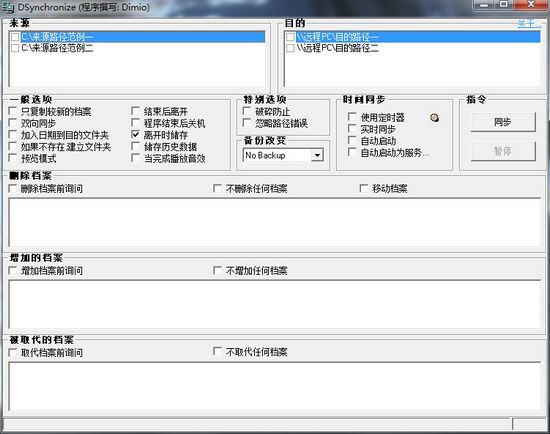Image resolution: width=550 pixels, height=434 pixels.
Task: Toggle 忽略路径错误 checkbox
Action: point(247,123)
